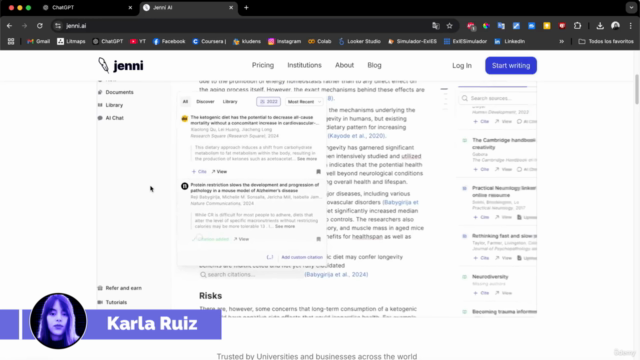The image size is (640, 360).
Task: Open the ExIESimulador bookmark
Action: (x=465, y=41)
